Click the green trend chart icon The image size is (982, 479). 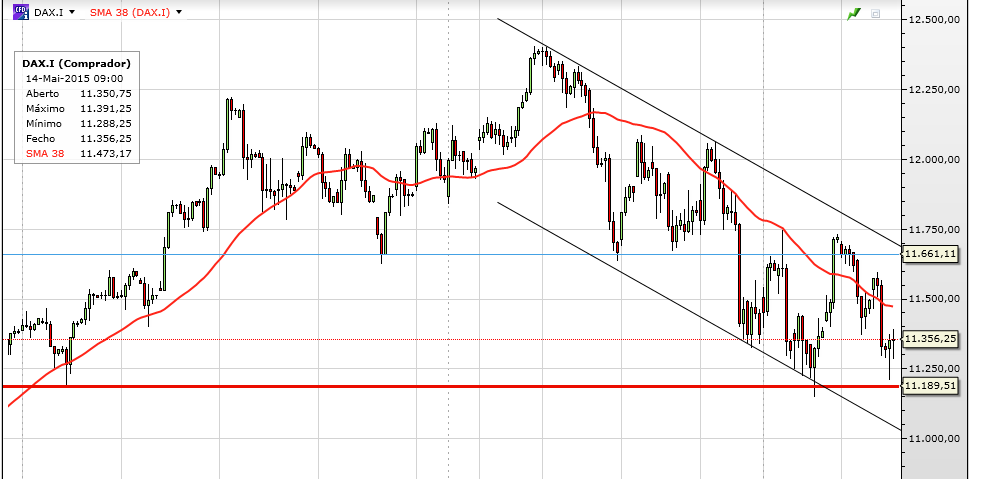853,14
